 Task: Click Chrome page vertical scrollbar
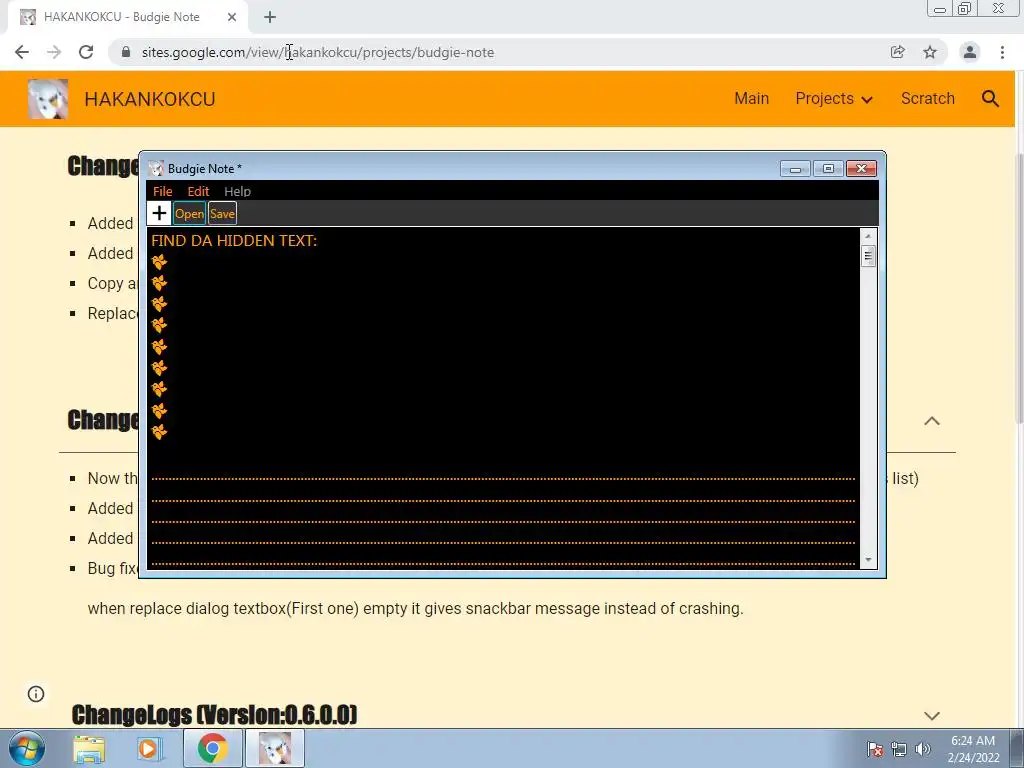[1019, 287]
